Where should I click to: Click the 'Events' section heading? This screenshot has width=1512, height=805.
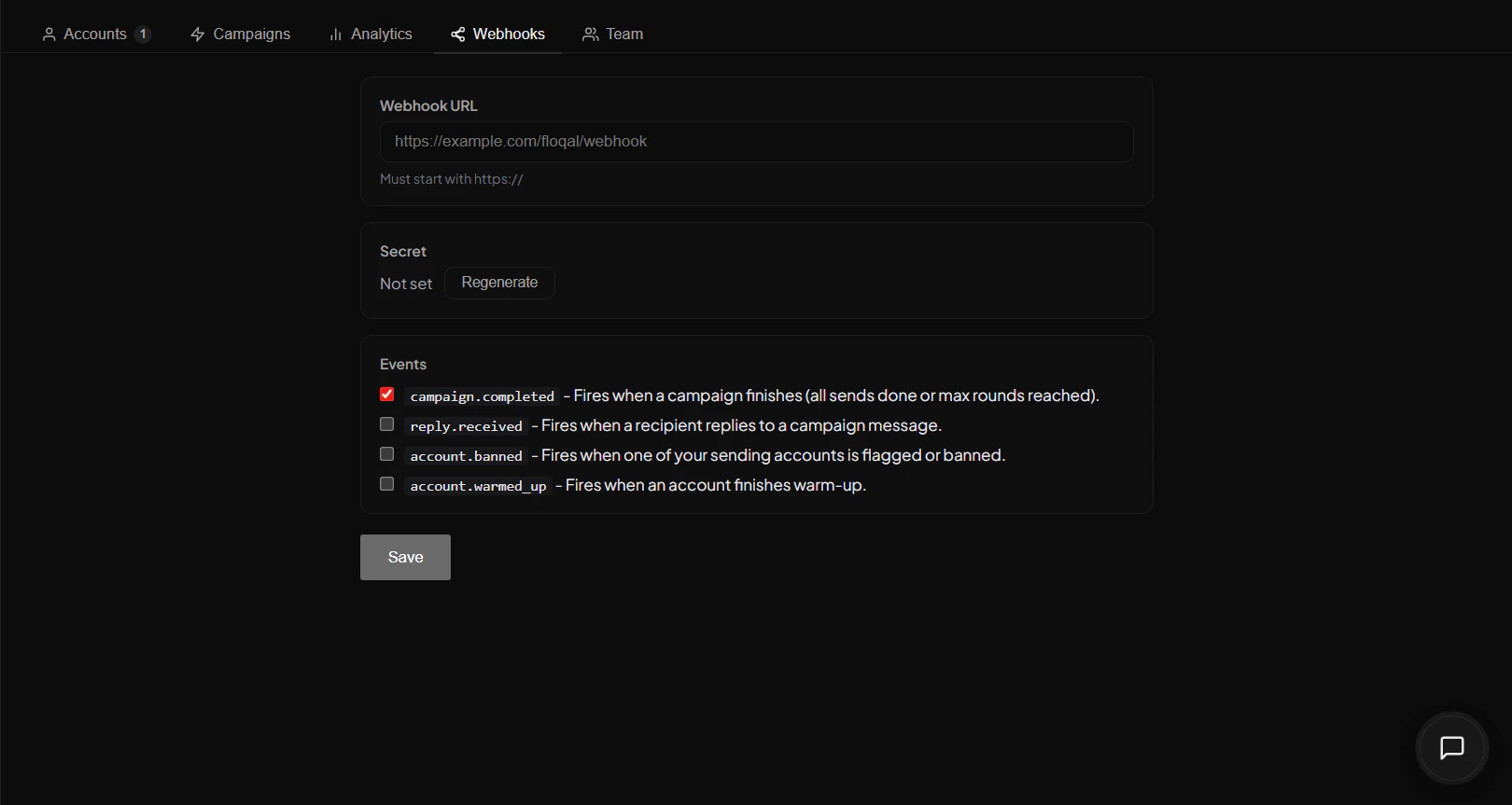[403, 365]
